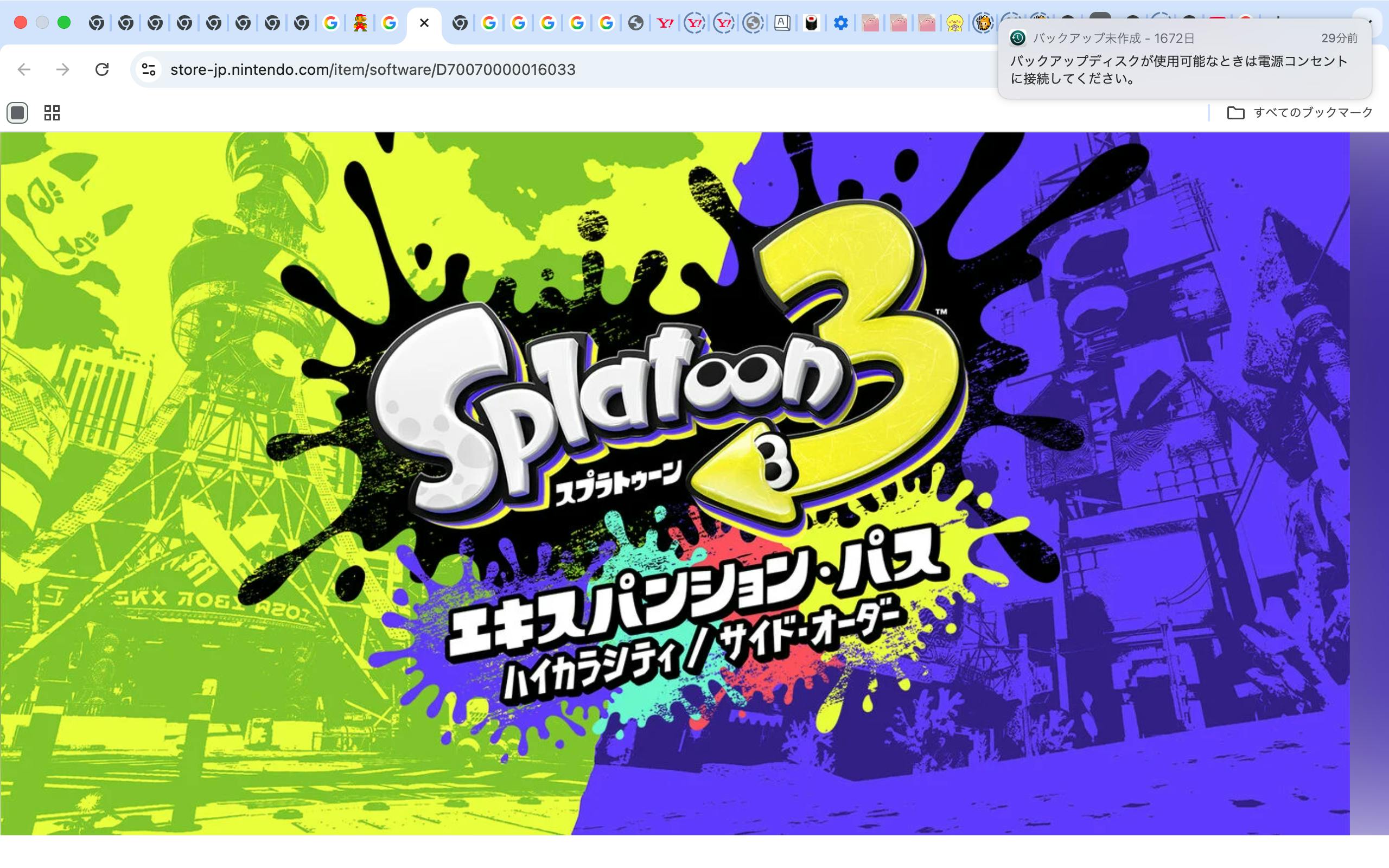The width and height of the screenshot is (1389, 868).
Task: Switch to the blue gear settings tab
Action: tap(840, 23)
